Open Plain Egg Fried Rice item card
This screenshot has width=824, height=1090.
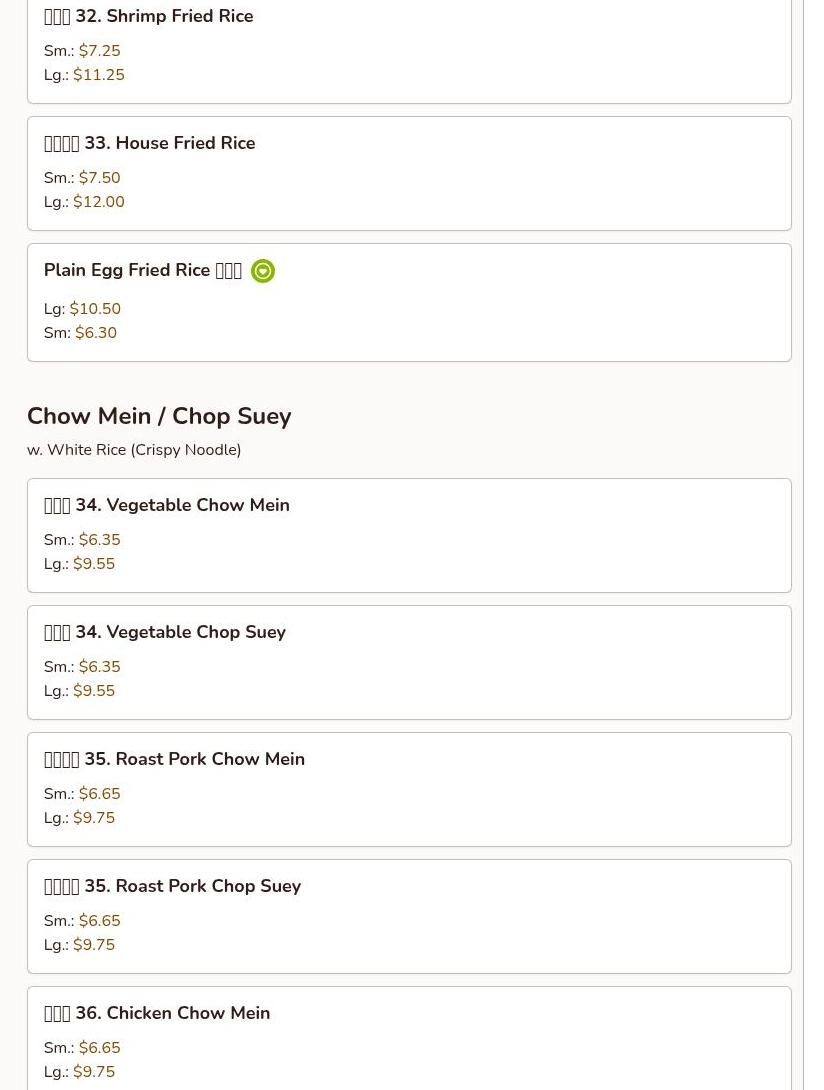(x=409, y=302)
